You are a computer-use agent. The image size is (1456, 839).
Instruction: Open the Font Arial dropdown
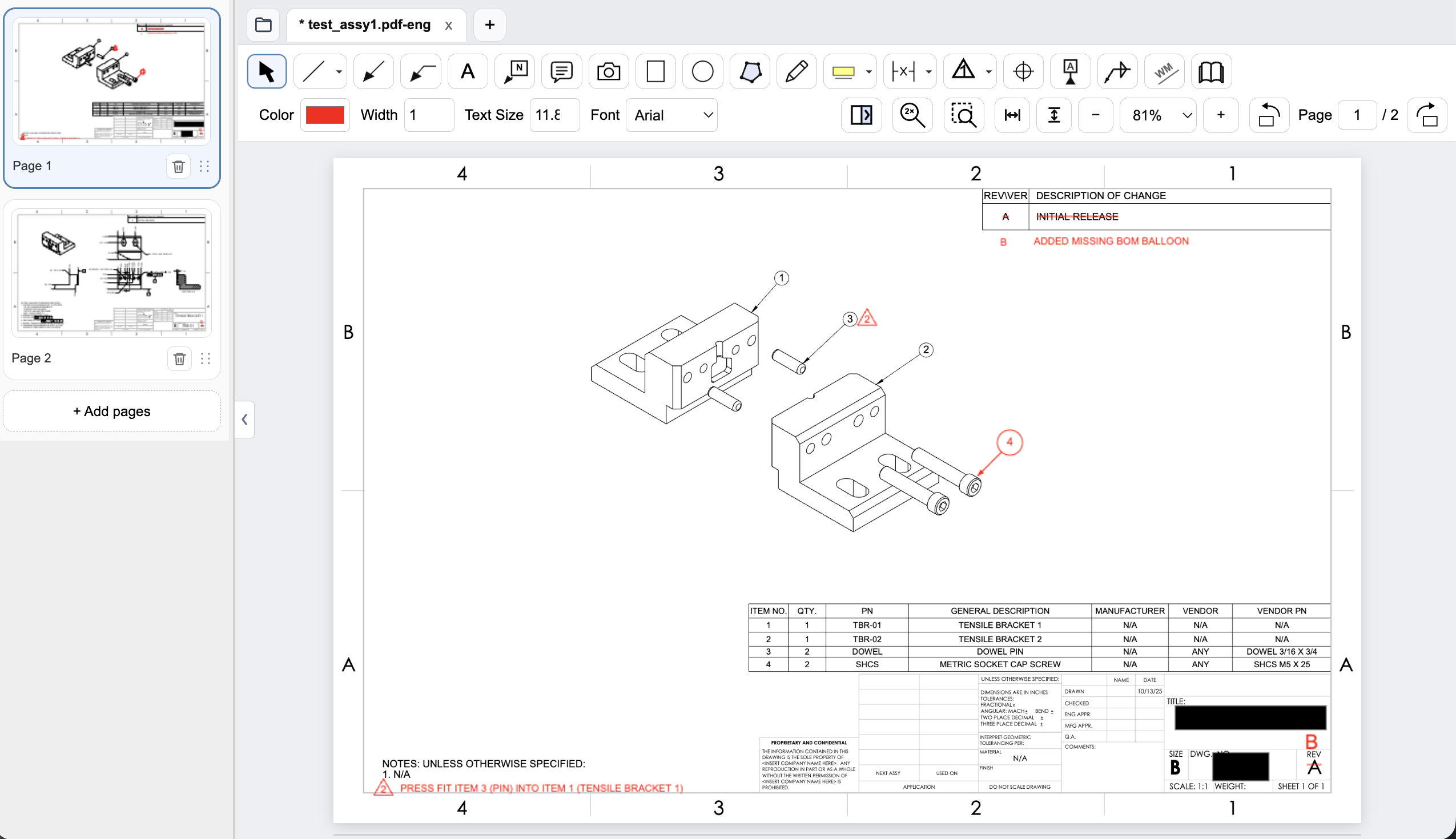click(671, 115)
